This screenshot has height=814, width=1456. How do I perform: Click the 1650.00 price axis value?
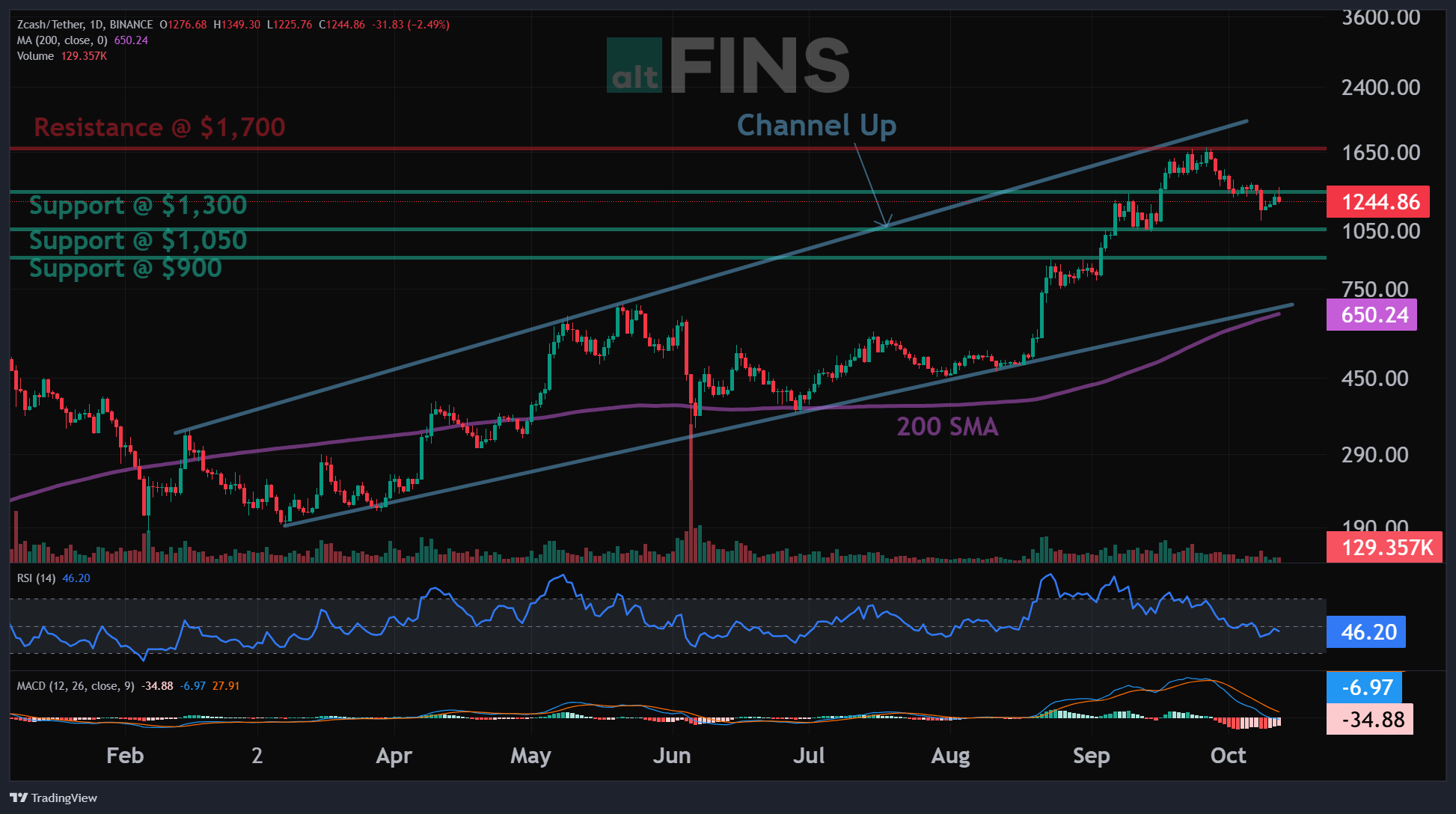1380,153
